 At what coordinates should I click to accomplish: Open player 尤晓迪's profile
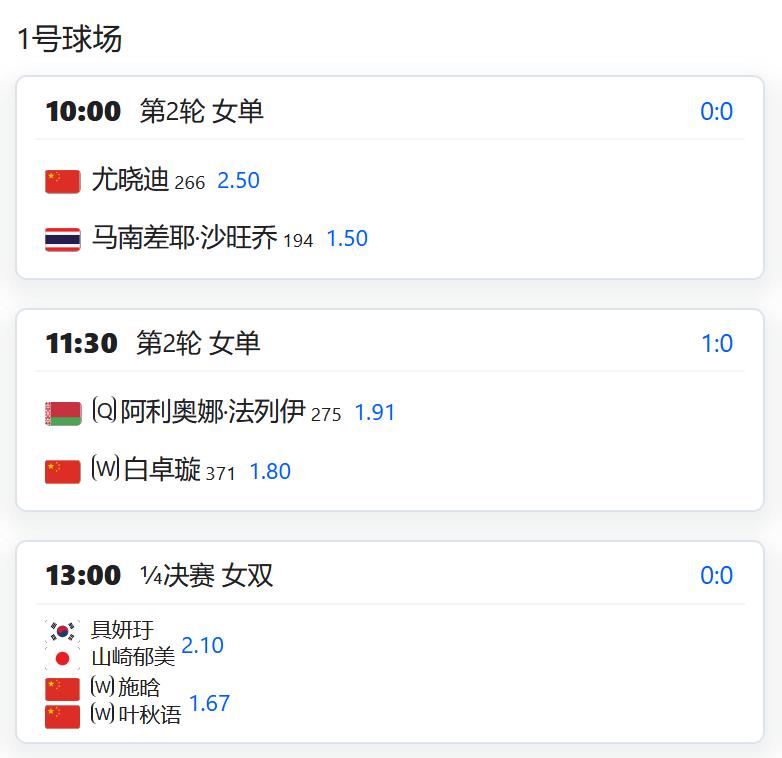pos(130,180)
